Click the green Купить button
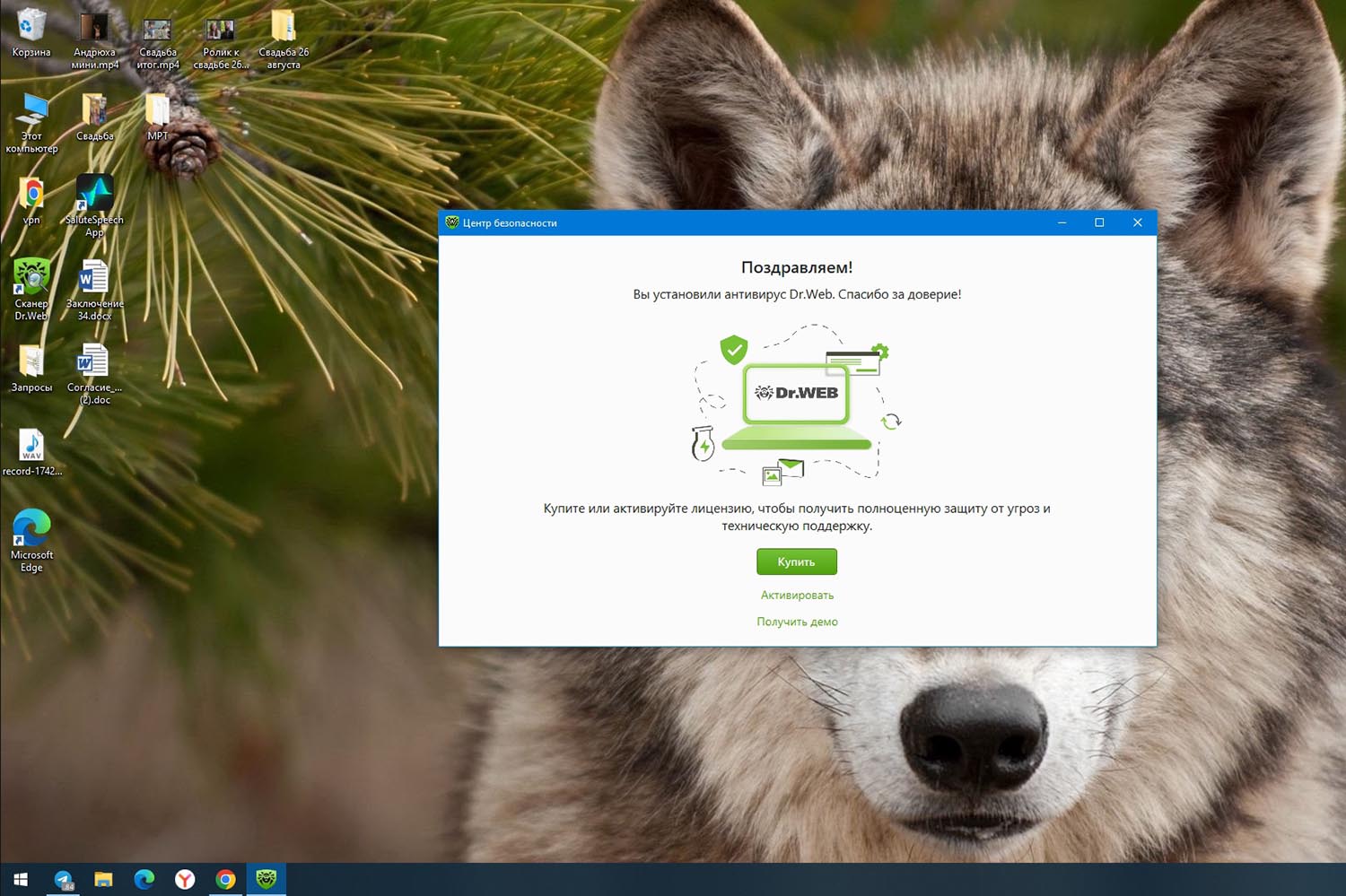The width and height of the screenshot is (1346, 896). (796, 561)
